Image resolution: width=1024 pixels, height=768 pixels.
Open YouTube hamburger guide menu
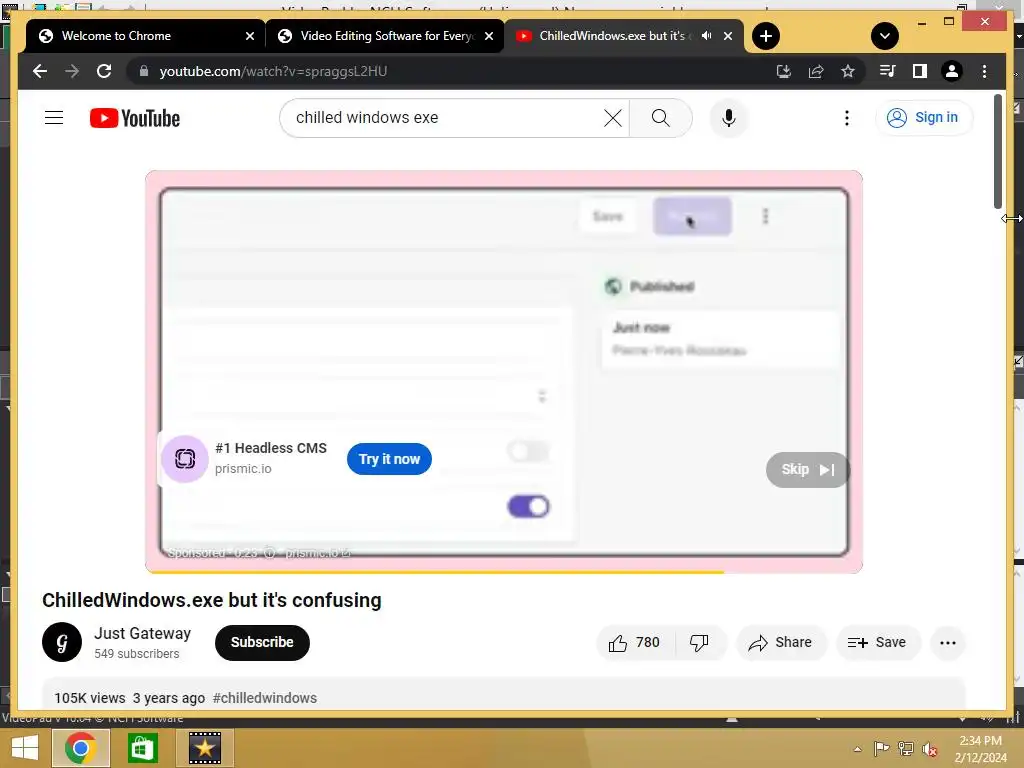point(54,118)
